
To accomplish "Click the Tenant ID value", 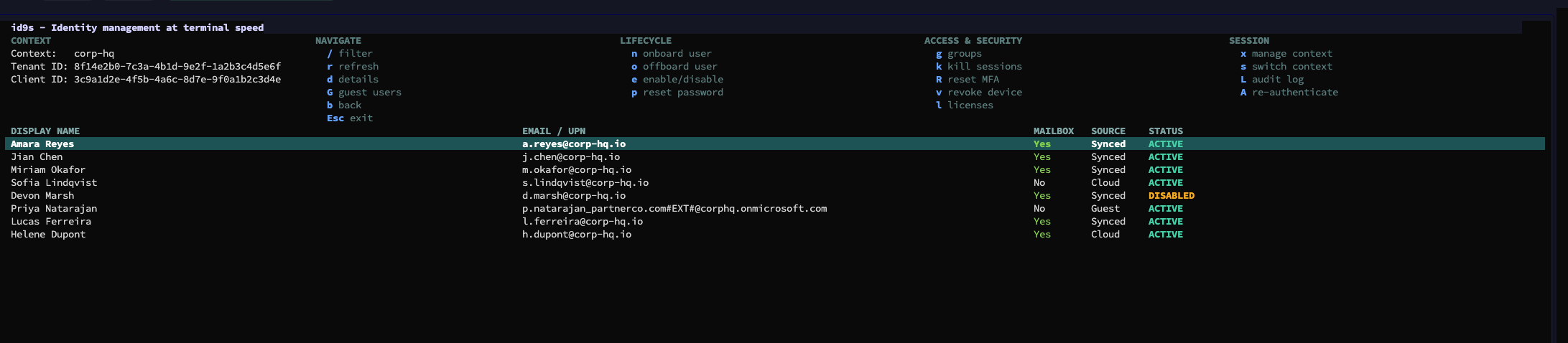I will click(177, 67).
